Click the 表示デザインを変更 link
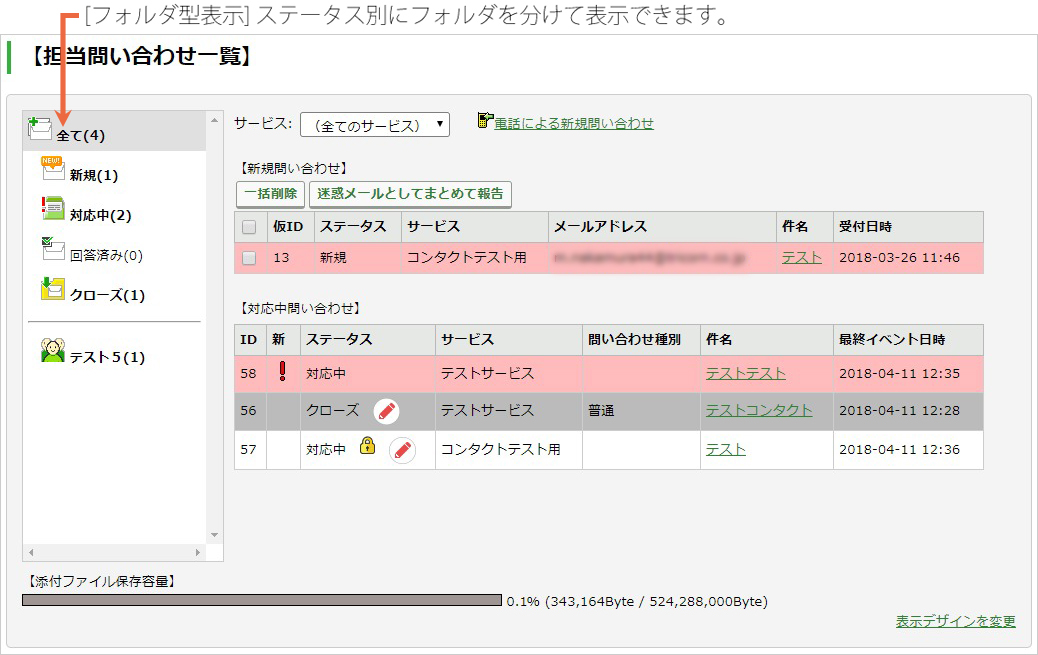The image size is (1038, 655). 955,621
